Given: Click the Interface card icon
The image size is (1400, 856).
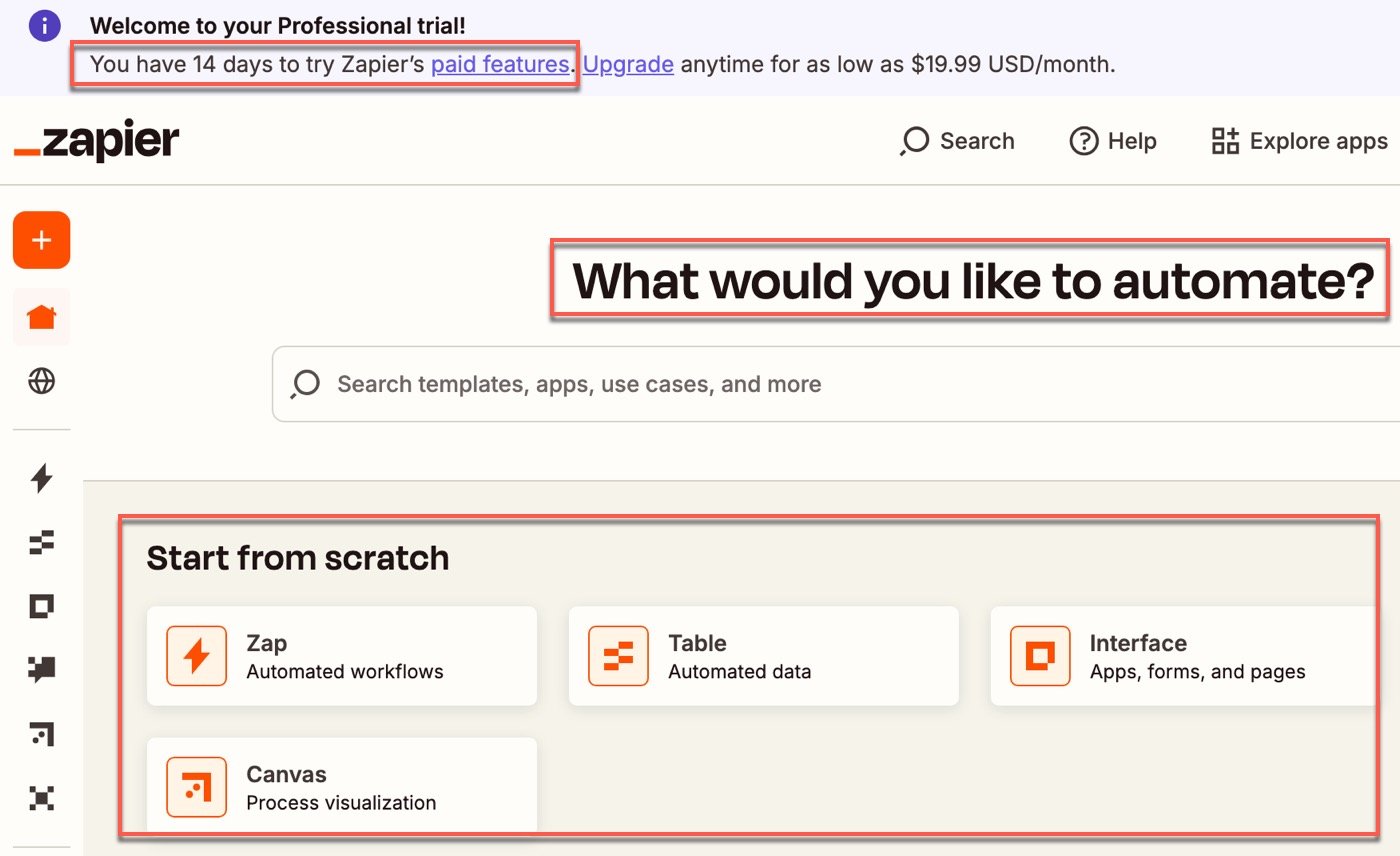Looking at the screenshot, I should tap(1041, 656).
